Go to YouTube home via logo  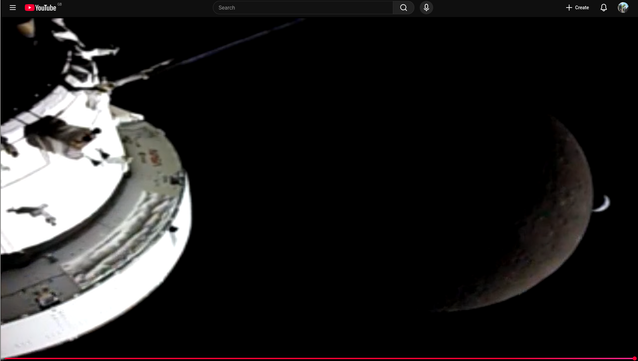pyautogui.click(x=41, y=8)
